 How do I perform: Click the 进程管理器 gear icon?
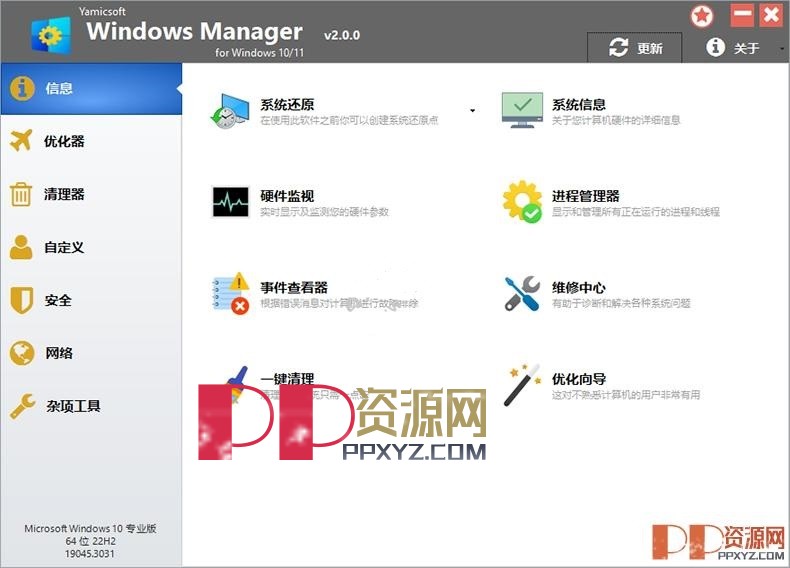click(522, 202)
